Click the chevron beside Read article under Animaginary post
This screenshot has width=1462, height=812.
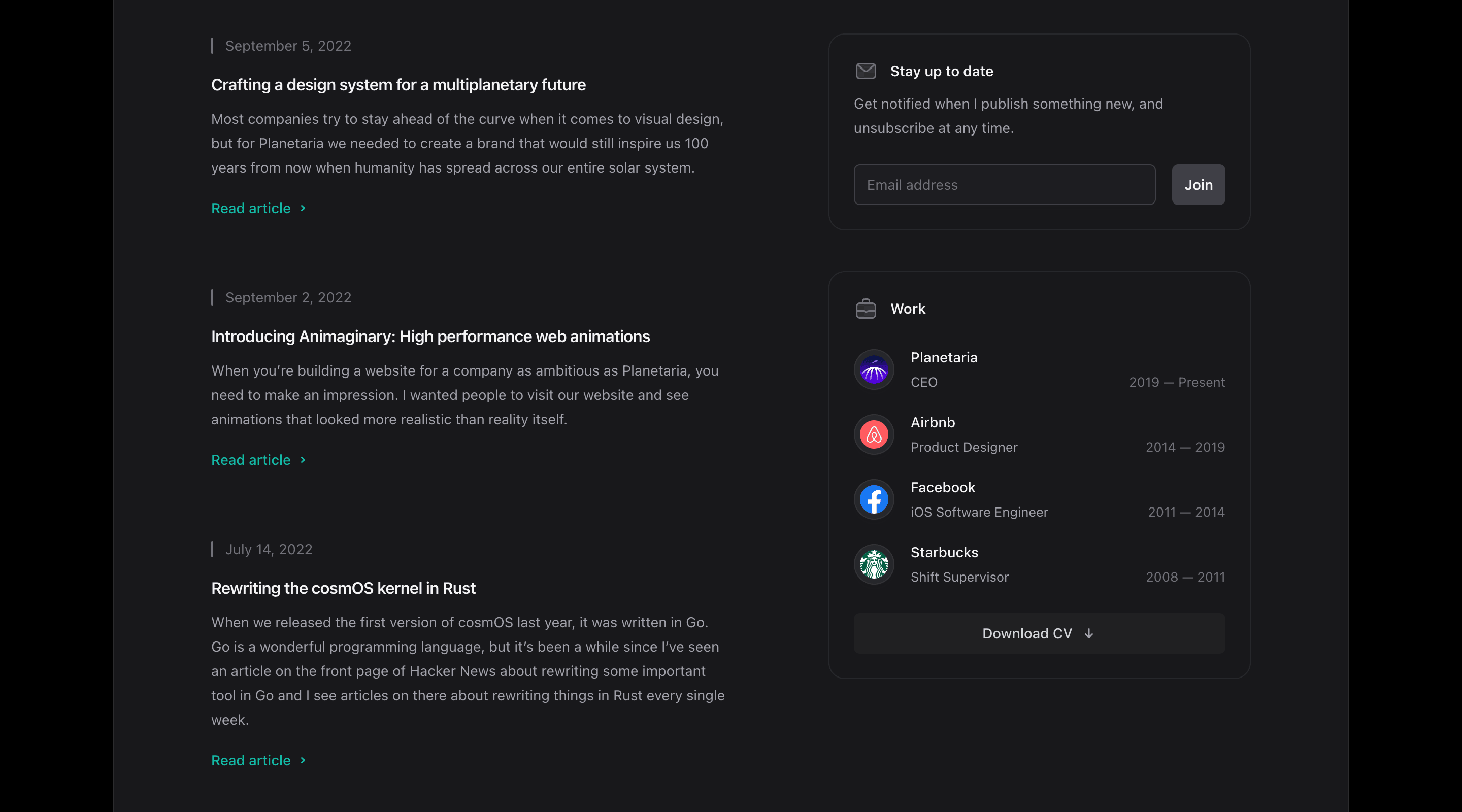point(302,460)
